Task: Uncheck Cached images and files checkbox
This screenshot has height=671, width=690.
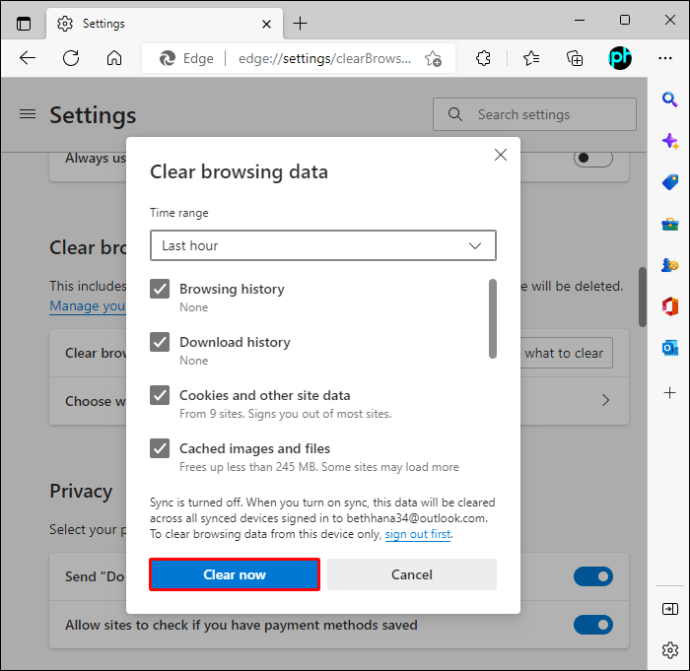Action: pyautogui.click(x=159, y=448)
